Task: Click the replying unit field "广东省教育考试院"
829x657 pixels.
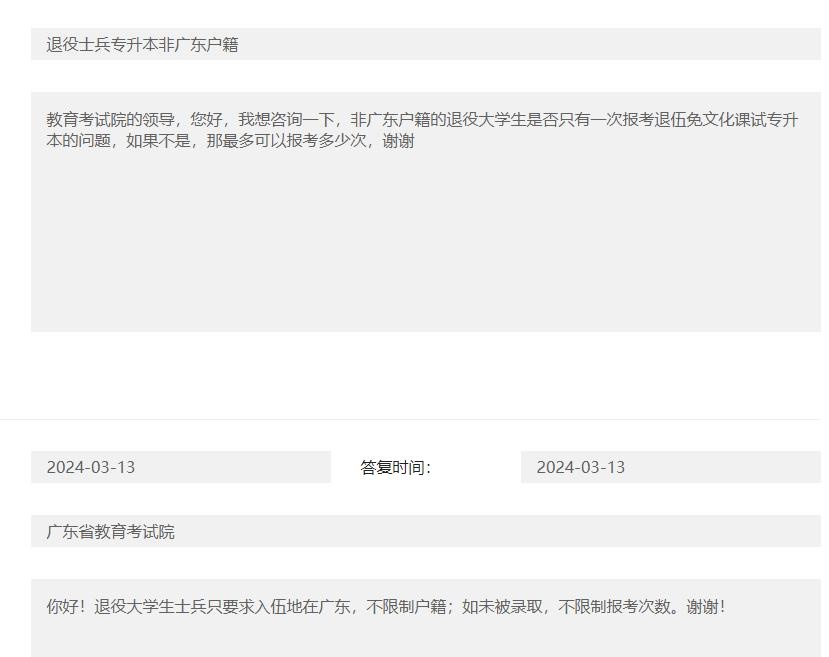Action: coord(426,531)
